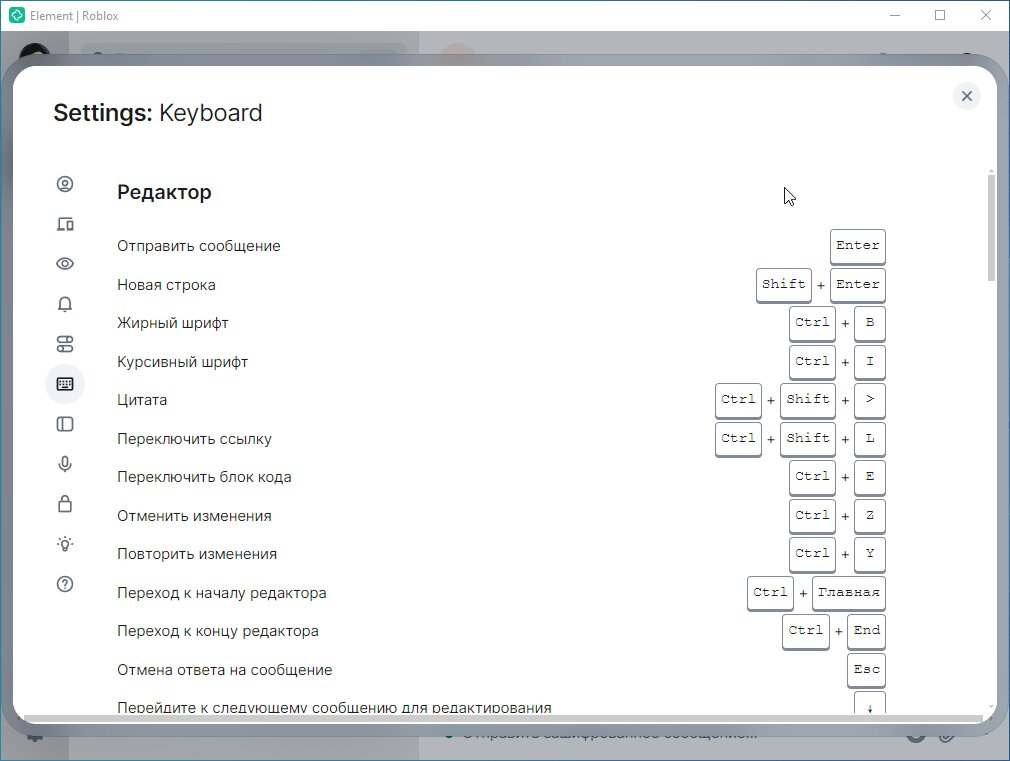Maximize the Element window
Viewport: 1010px width, 761px height.
click(x=940, y=15)
